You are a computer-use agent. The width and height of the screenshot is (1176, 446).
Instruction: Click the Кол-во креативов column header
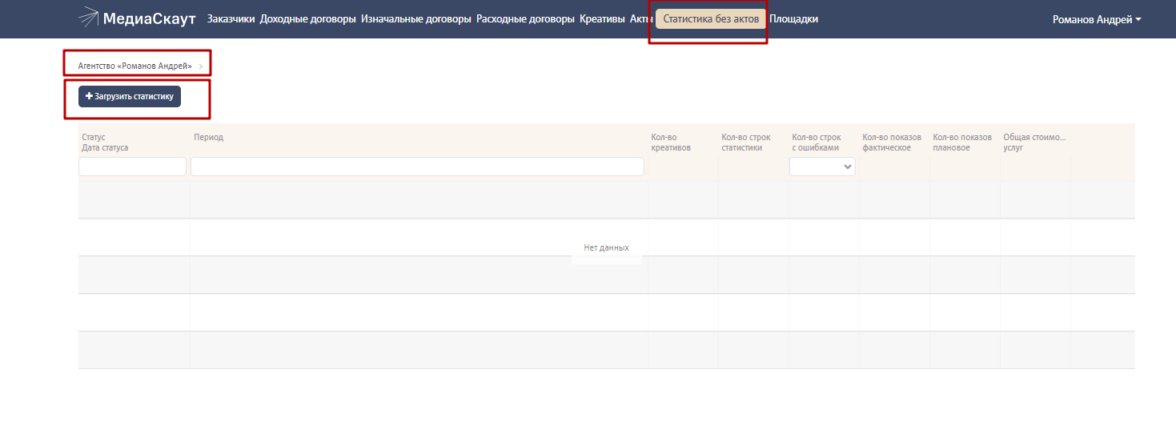[x=670, y=142]
